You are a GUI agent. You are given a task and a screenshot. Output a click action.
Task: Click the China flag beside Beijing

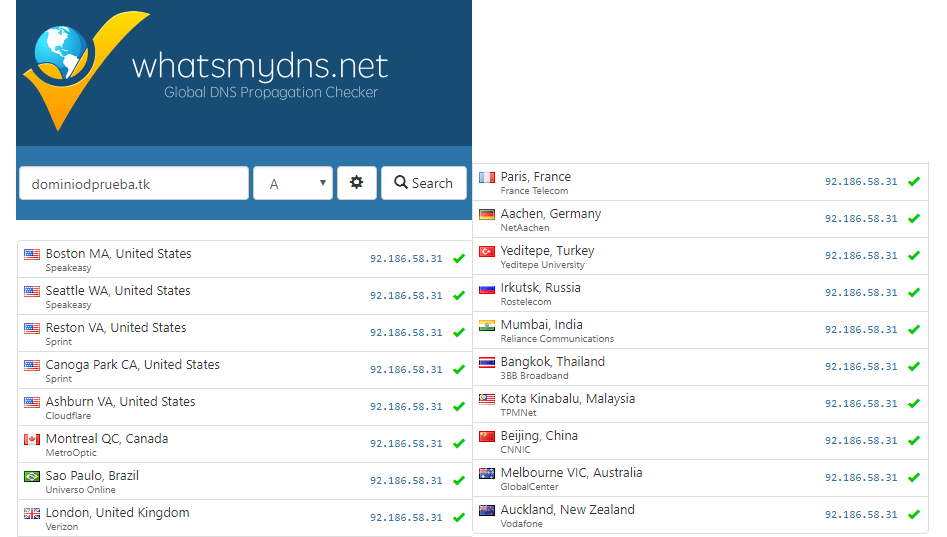tap(487, 436)
